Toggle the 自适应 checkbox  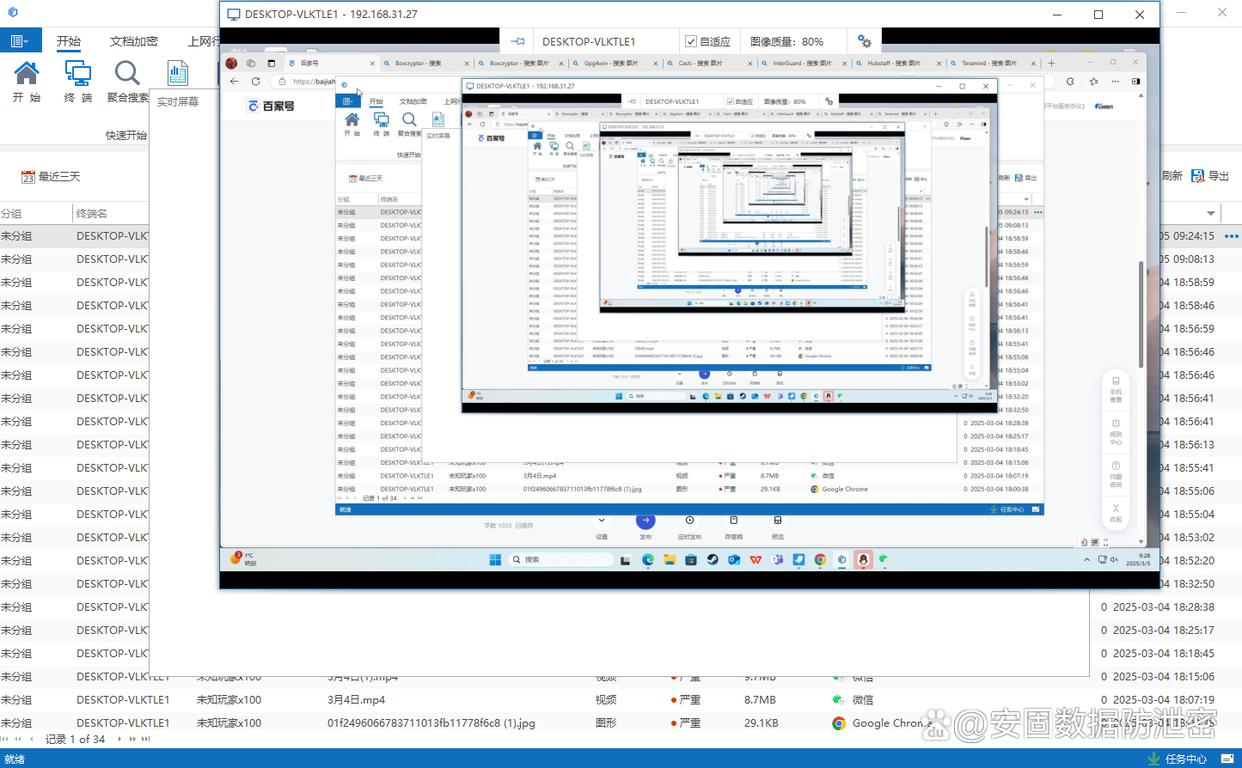(x=691, y=42)
